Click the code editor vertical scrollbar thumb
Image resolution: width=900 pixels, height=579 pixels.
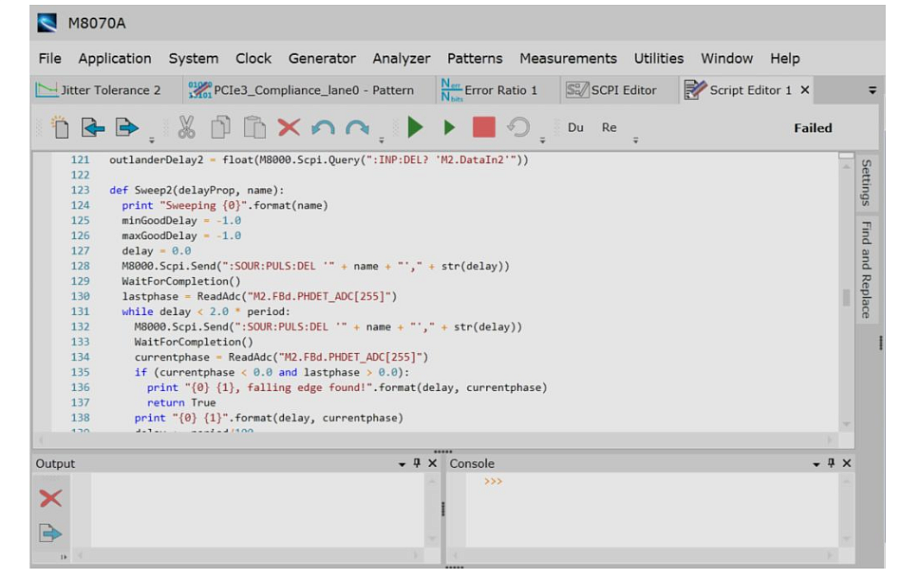pyautogui.click(x=846, y=297)
